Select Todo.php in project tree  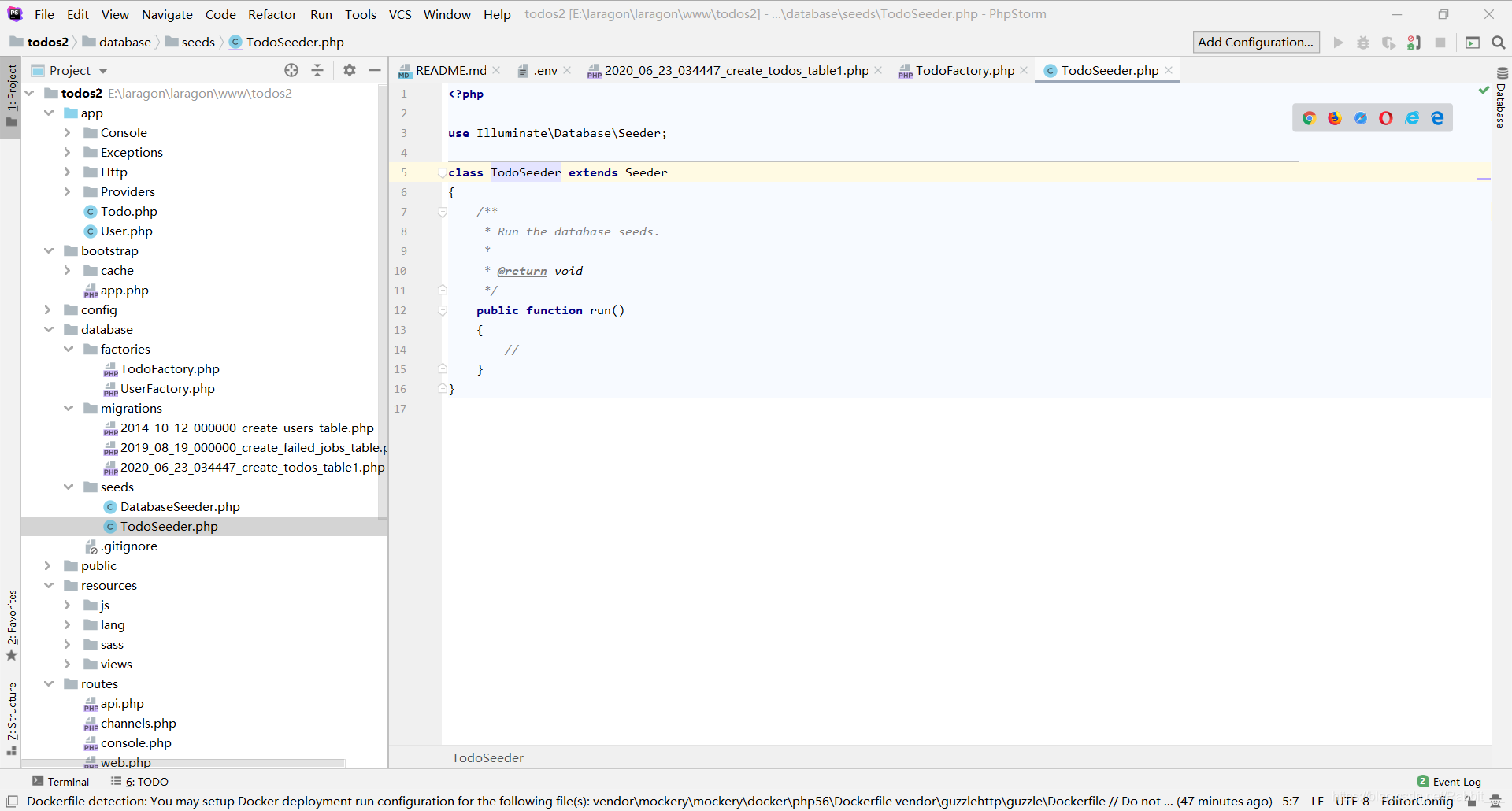tap(128, 211)
